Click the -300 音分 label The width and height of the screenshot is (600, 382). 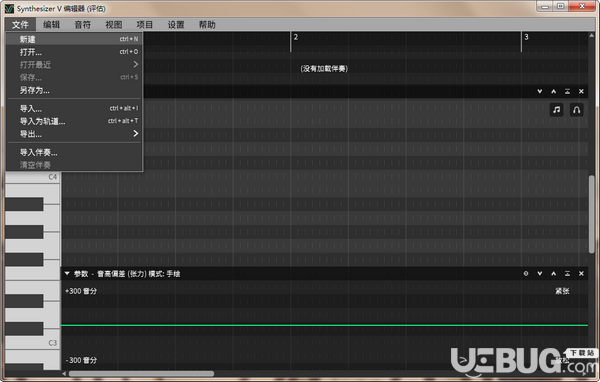(x=81, y=360)
